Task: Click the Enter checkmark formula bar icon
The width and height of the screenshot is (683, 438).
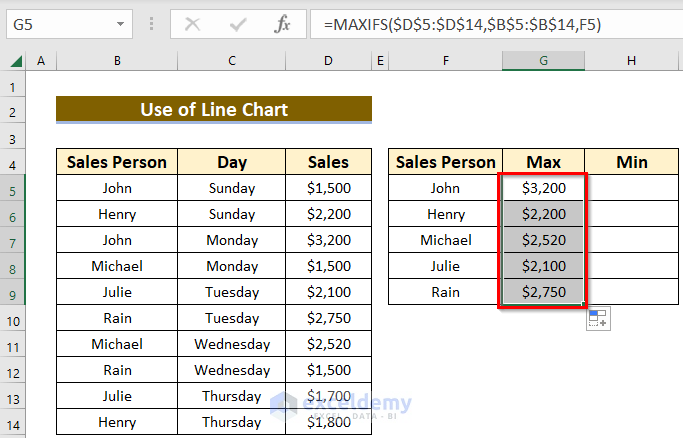Action: (237, 24)
